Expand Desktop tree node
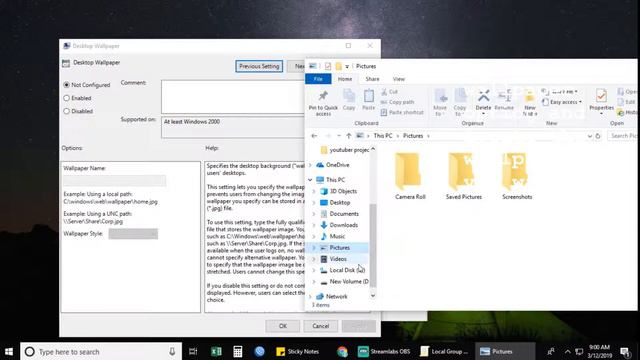Viewport: 640px width, 360px height. click(314, 202)
